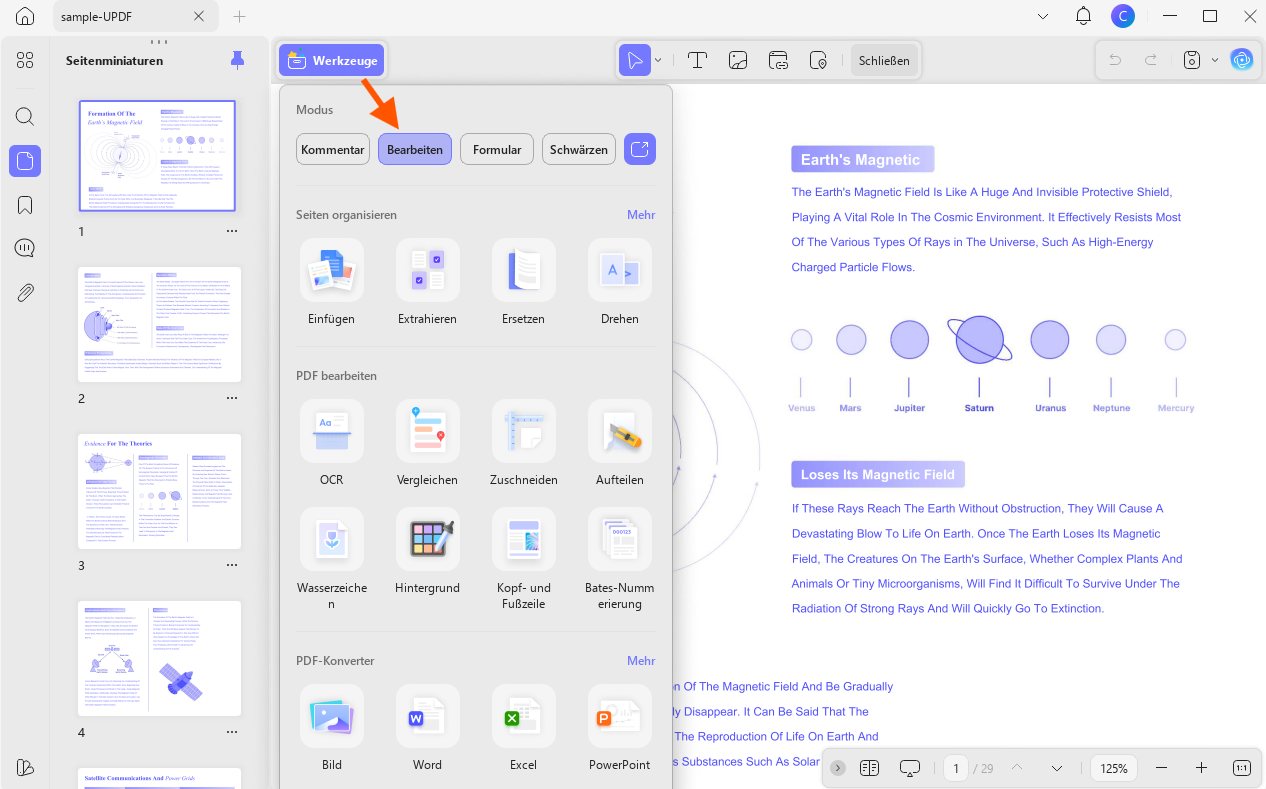Select page 4 thumbnail
This screenshot has height=789, width=1266.
click(x=160, y=658)
